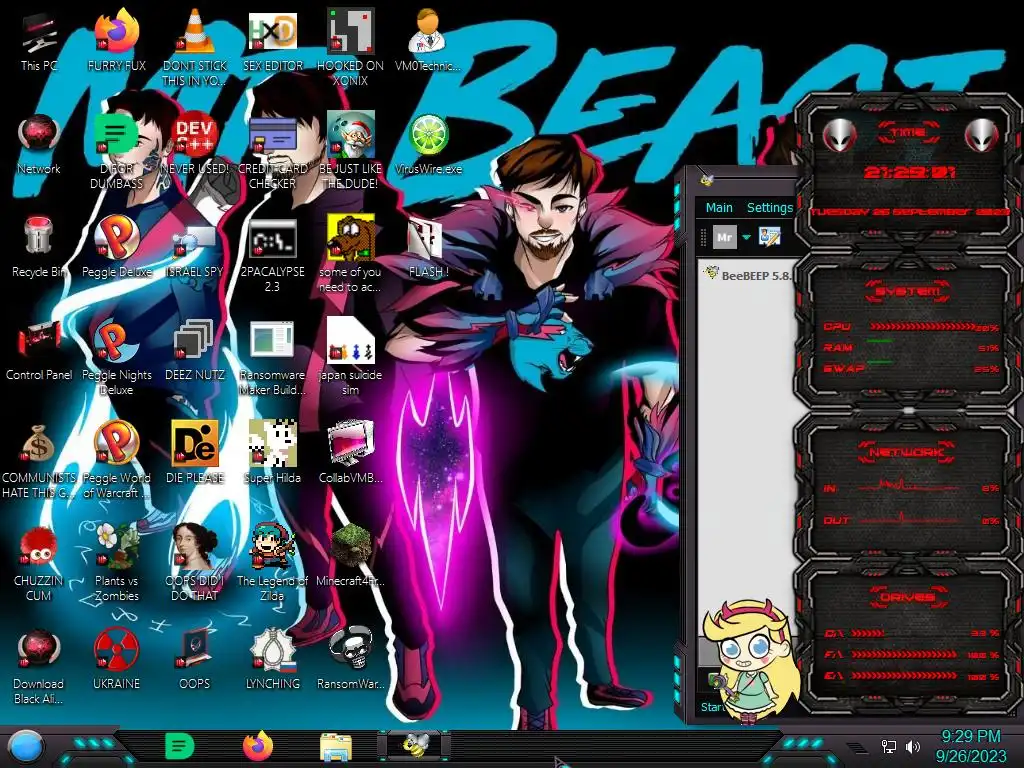1024x768 pixels.
Task: Click the Start orb button
Action: 25,746
